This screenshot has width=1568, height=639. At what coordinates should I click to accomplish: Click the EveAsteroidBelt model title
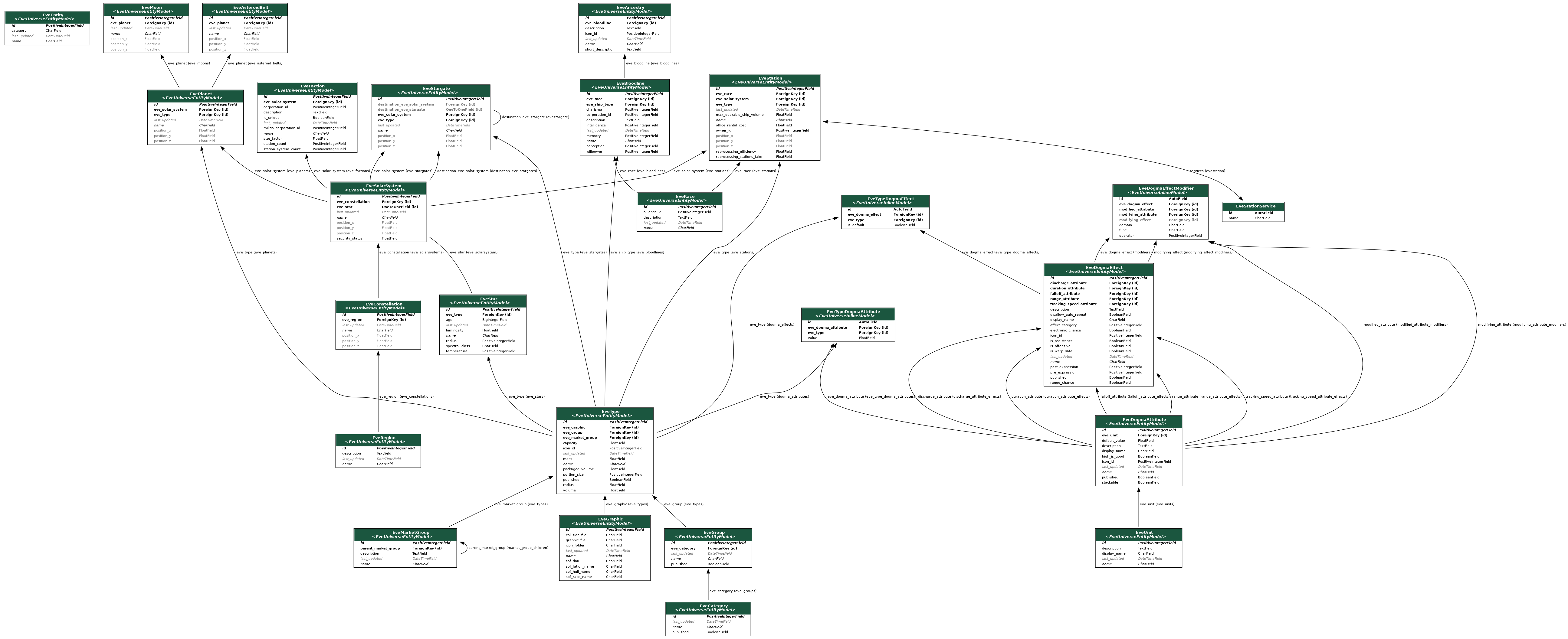(x=251, y=7)
